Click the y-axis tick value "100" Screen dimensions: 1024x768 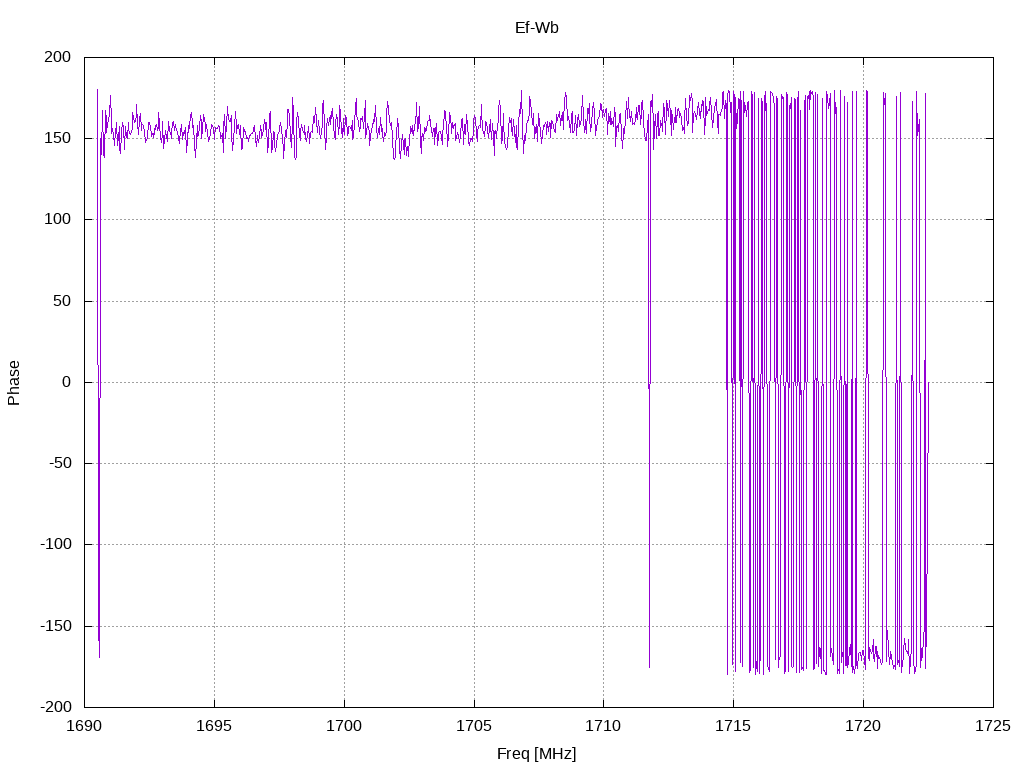pos(57,219)
